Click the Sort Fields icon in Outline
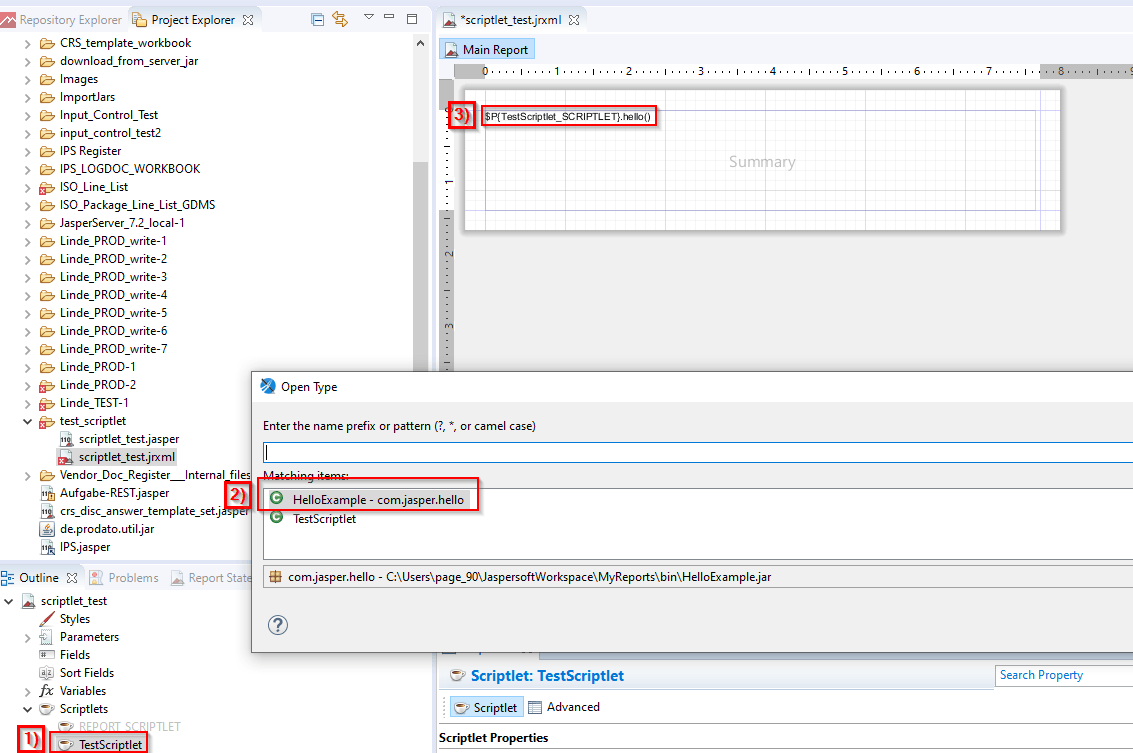Image resolution: width=1133 pixels, height=753 pixels. pos(46,673)
